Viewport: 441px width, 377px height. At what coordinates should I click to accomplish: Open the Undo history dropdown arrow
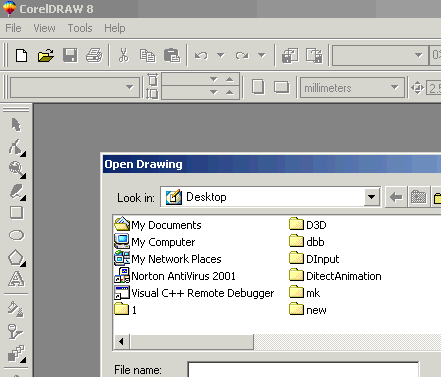pos(221,55)
